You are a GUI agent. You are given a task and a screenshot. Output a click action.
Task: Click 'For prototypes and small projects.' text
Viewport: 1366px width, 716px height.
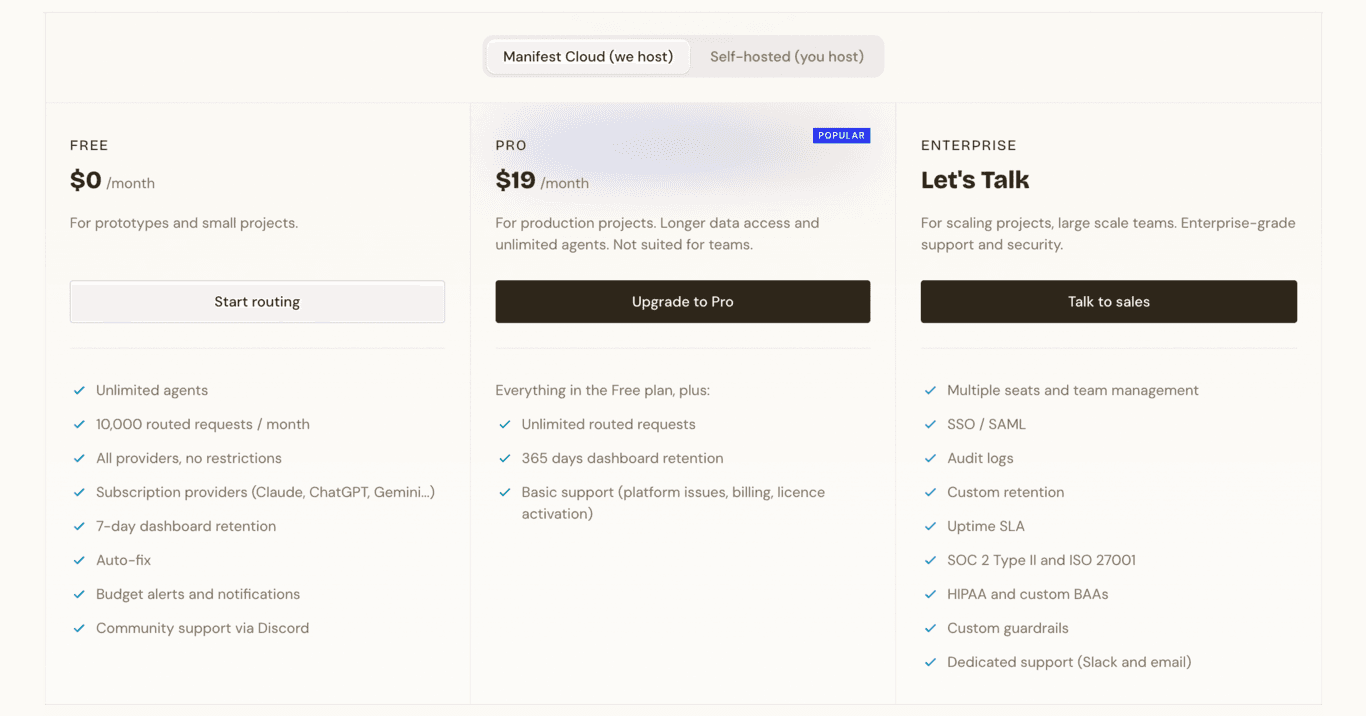(x=184, y=223)
